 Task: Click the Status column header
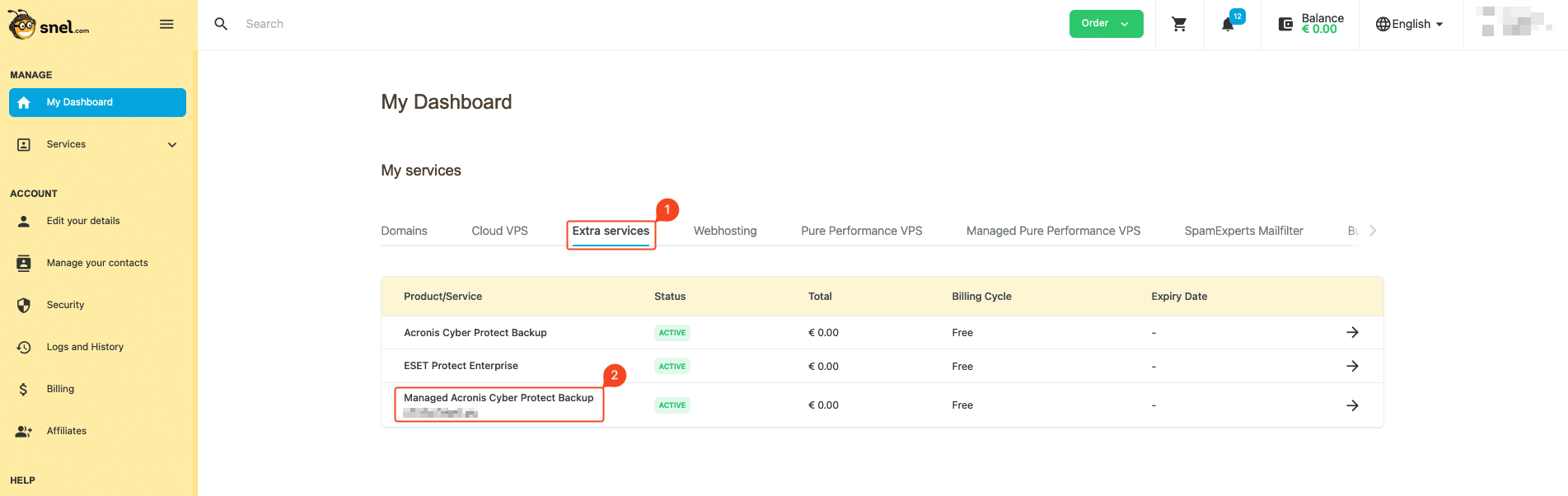[x=670, y=297]
